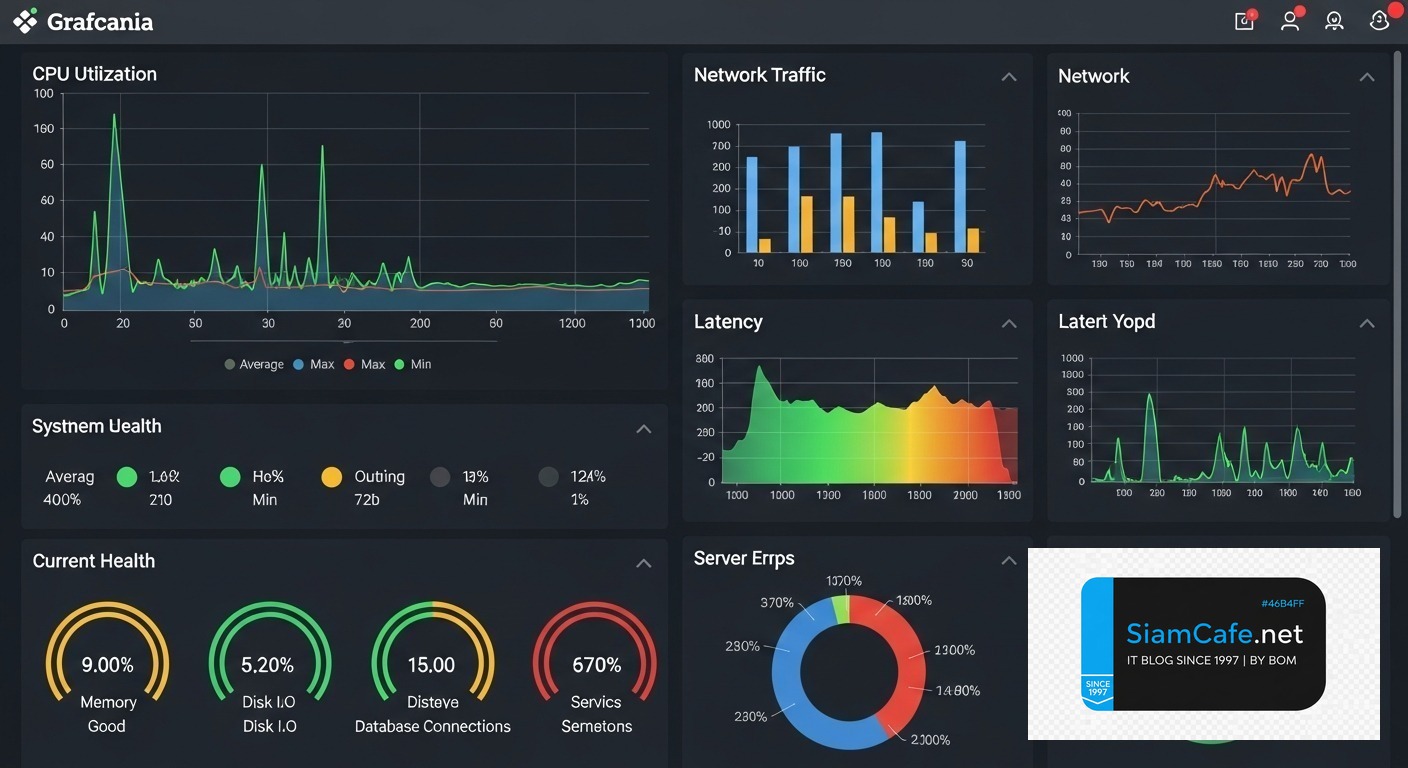The height and width of the screenshot is (768, 1408).
Task: Collapse the Latert Yopd panel chevron
Action: [x=1367, y=323]
